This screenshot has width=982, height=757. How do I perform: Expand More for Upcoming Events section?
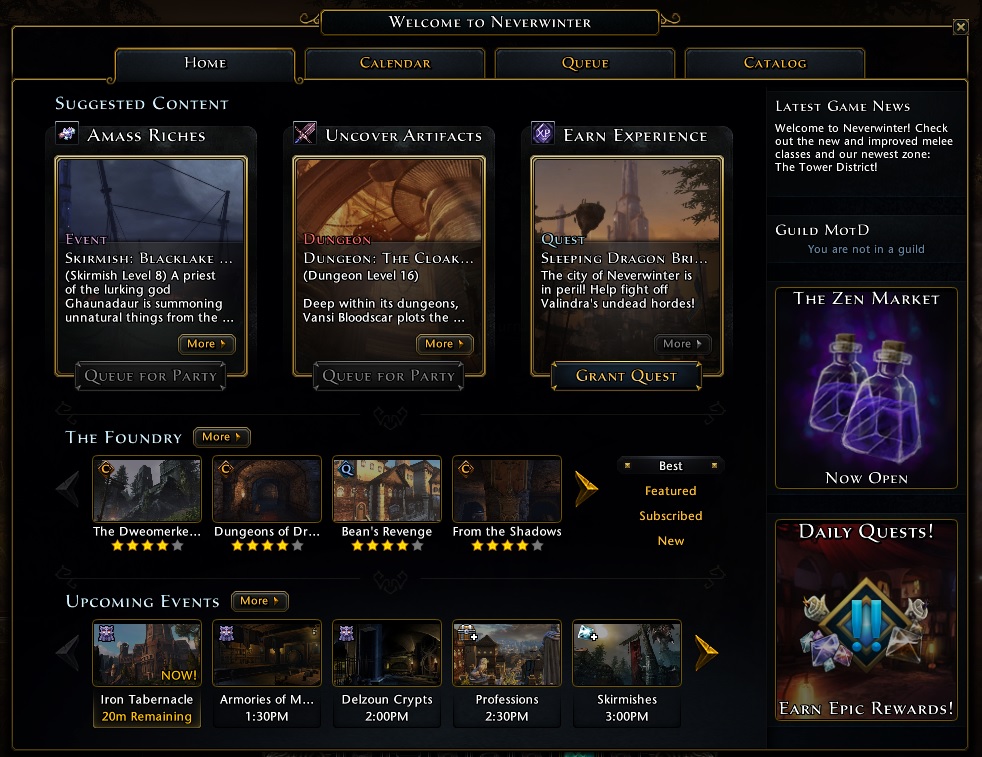click(x=259, y=601)
